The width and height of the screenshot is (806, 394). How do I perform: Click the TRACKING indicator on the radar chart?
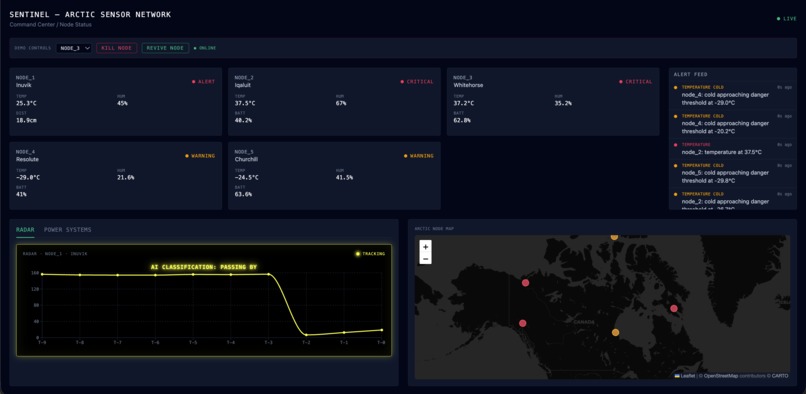370,254
